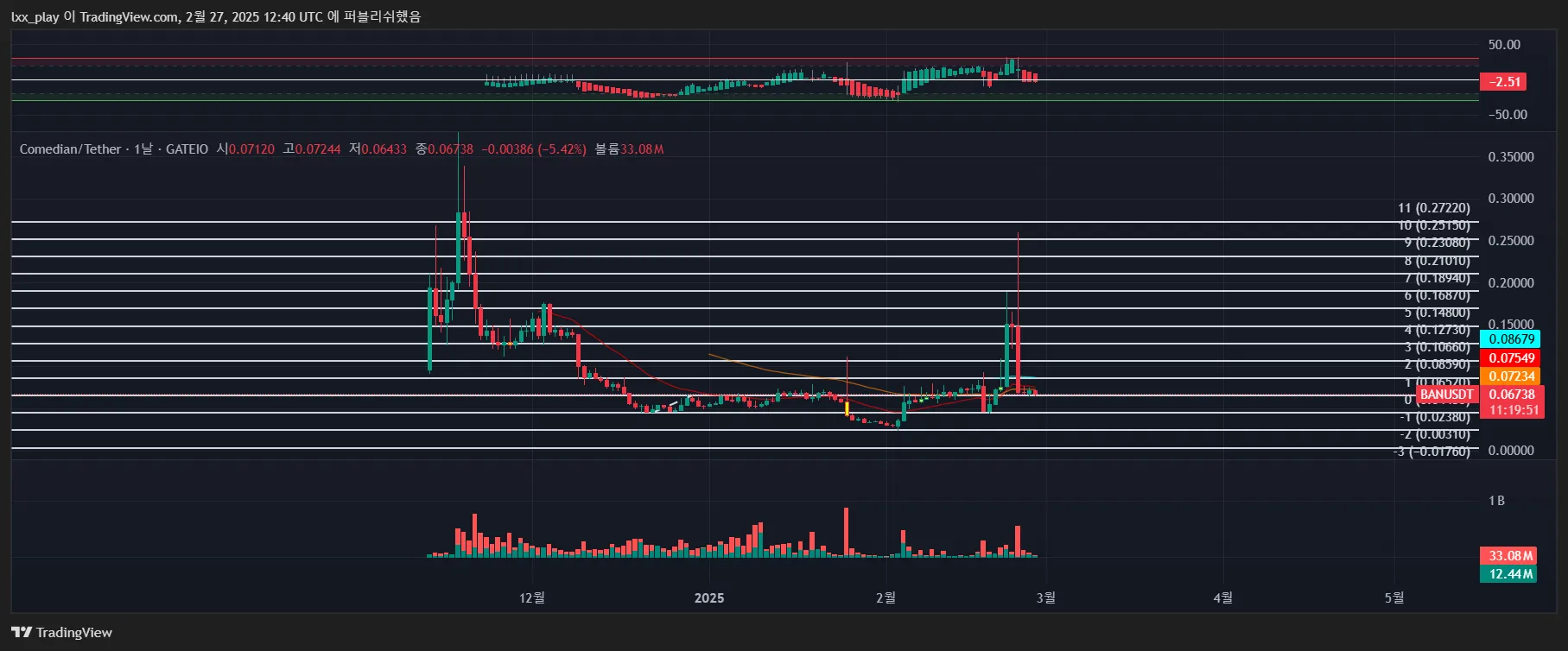The height and width of the screenshot is (651, 1568).
Task: Click the publisher header text lxx_play TradingView.com
Action: coord(216,16)
